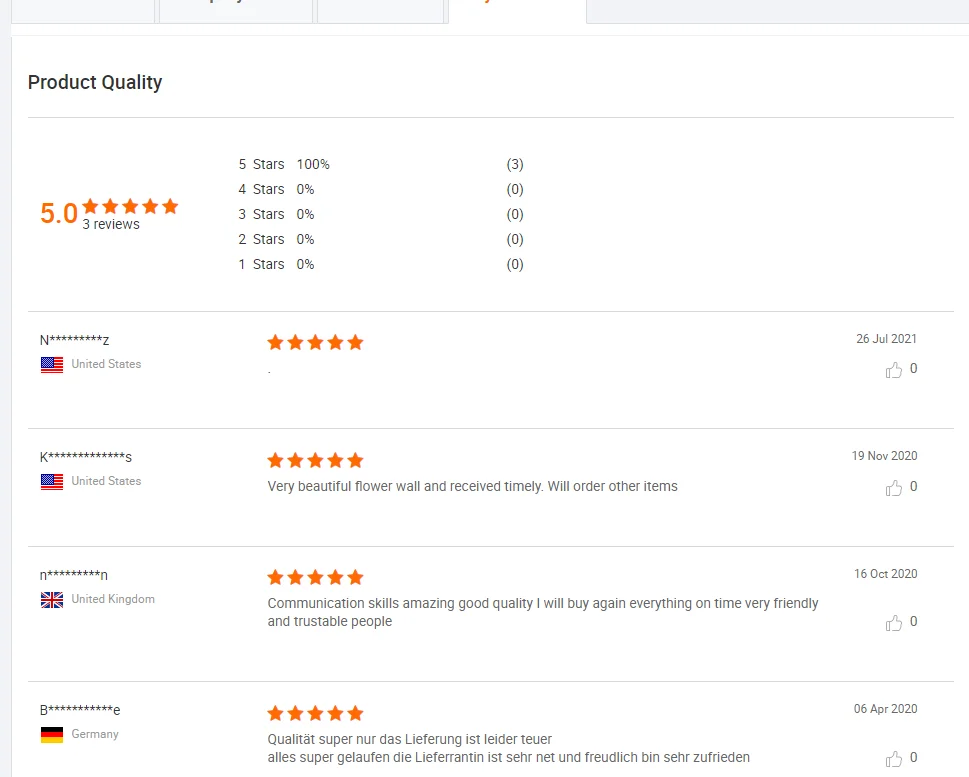Select the 1 Stars rating row
Viewport: 969px width, 777px height.
point(261,264)
